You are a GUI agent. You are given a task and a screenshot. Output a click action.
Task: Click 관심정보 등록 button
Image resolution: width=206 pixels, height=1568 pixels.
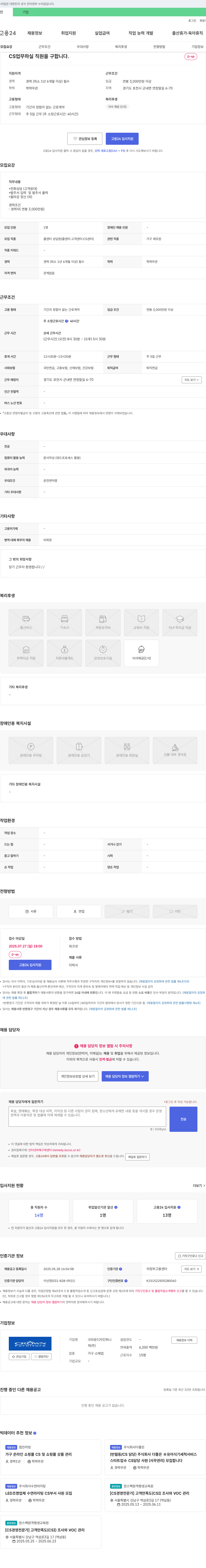[85, 139]
